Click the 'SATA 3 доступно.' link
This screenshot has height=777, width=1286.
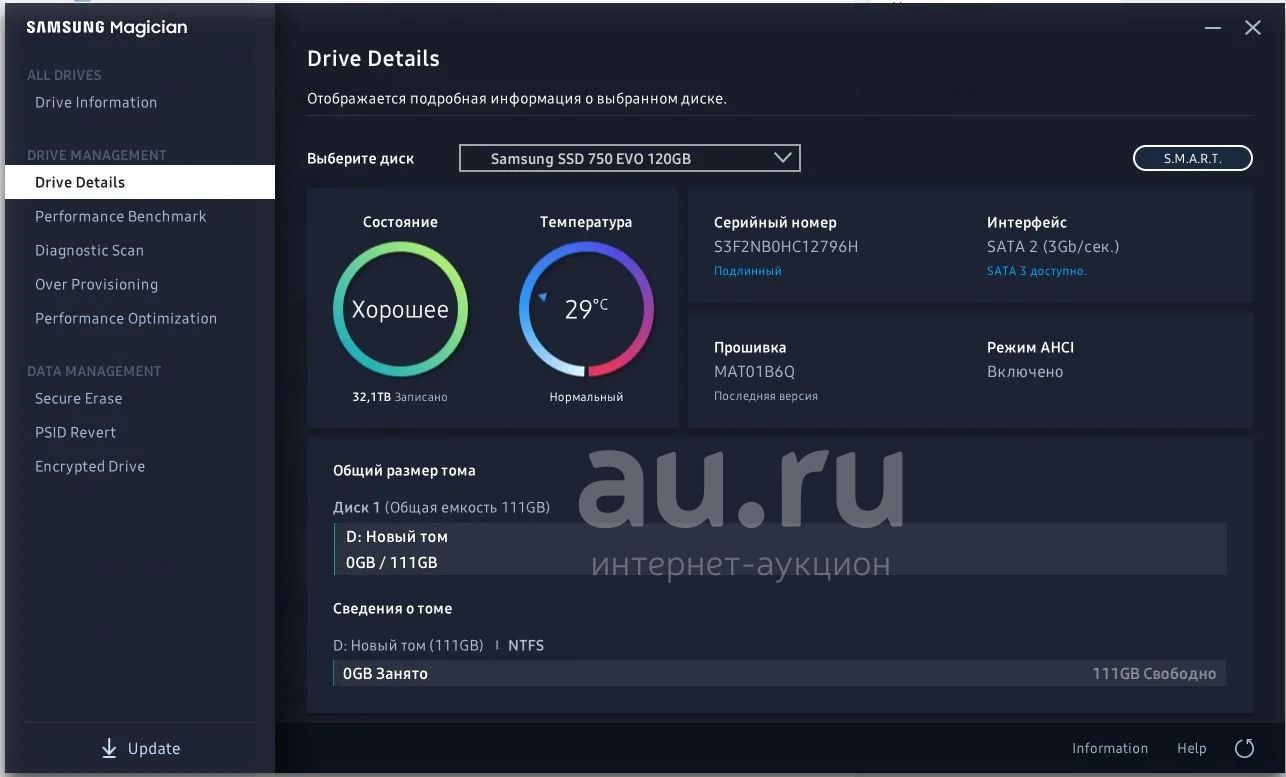point(1037,271)
